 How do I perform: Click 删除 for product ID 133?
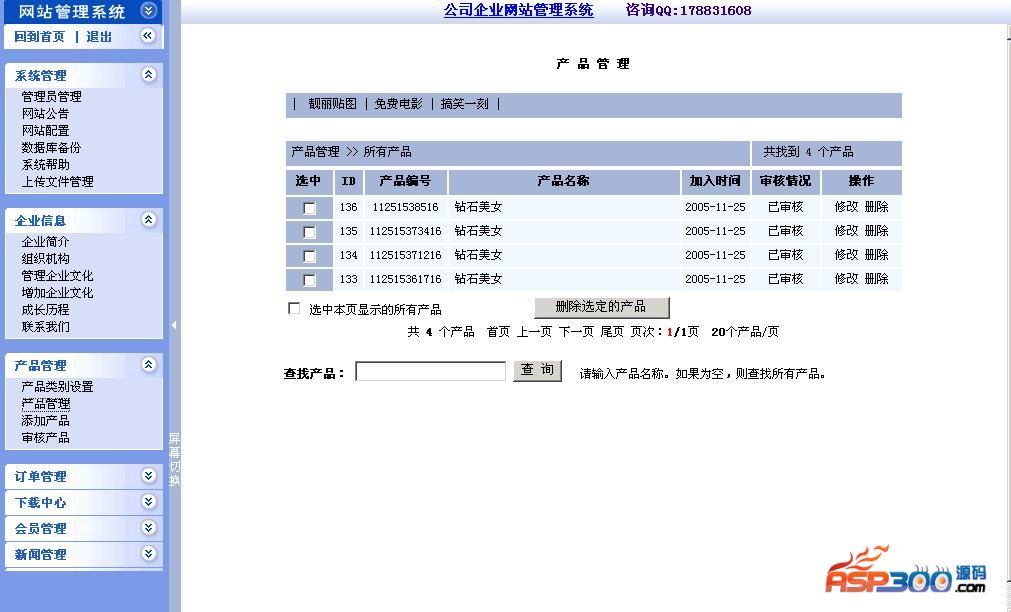click(876, 279)
